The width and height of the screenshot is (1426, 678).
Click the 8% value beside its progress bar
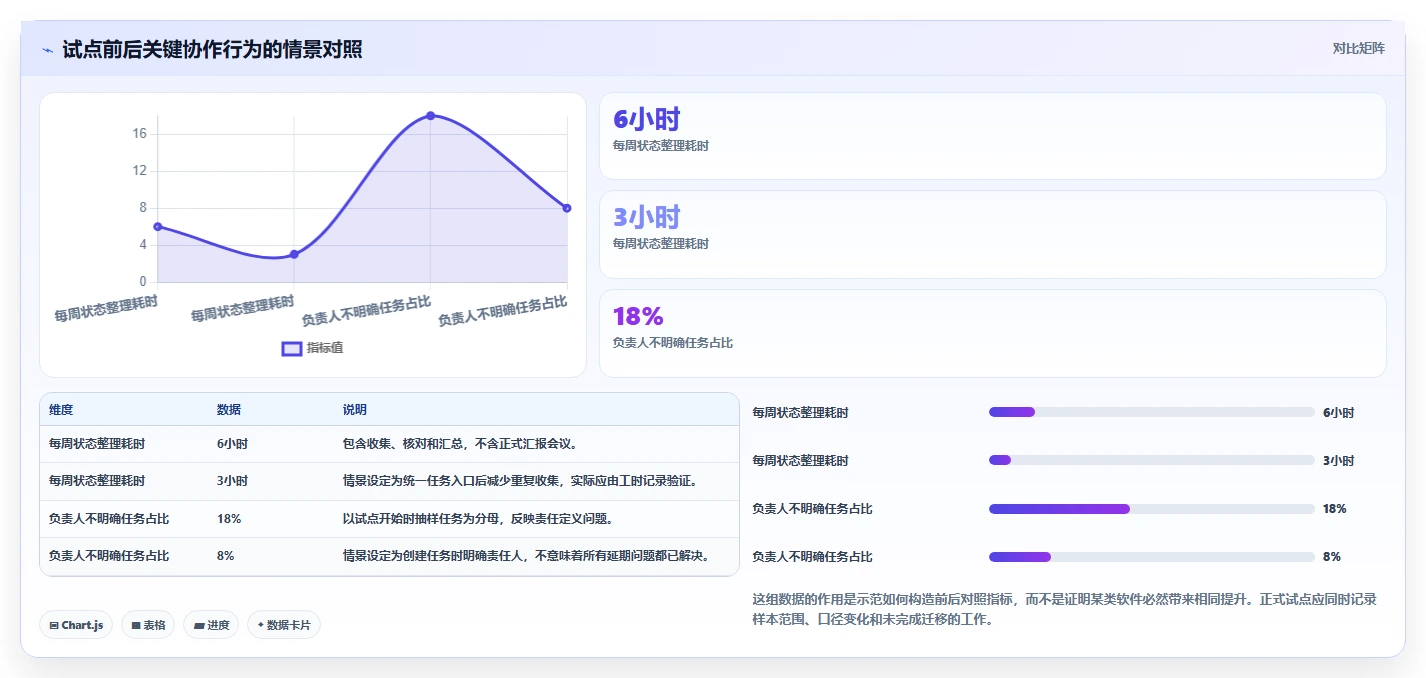click(x=1331, y=557)
